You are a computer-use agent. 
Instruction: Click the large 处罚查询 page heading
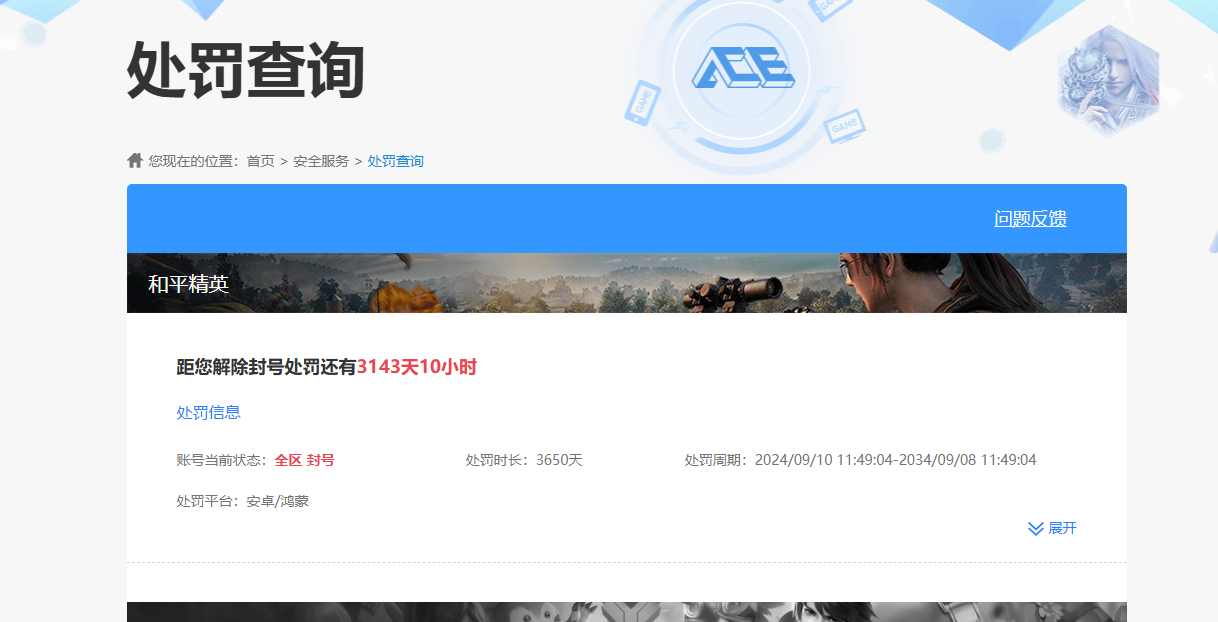pos(246,72)
